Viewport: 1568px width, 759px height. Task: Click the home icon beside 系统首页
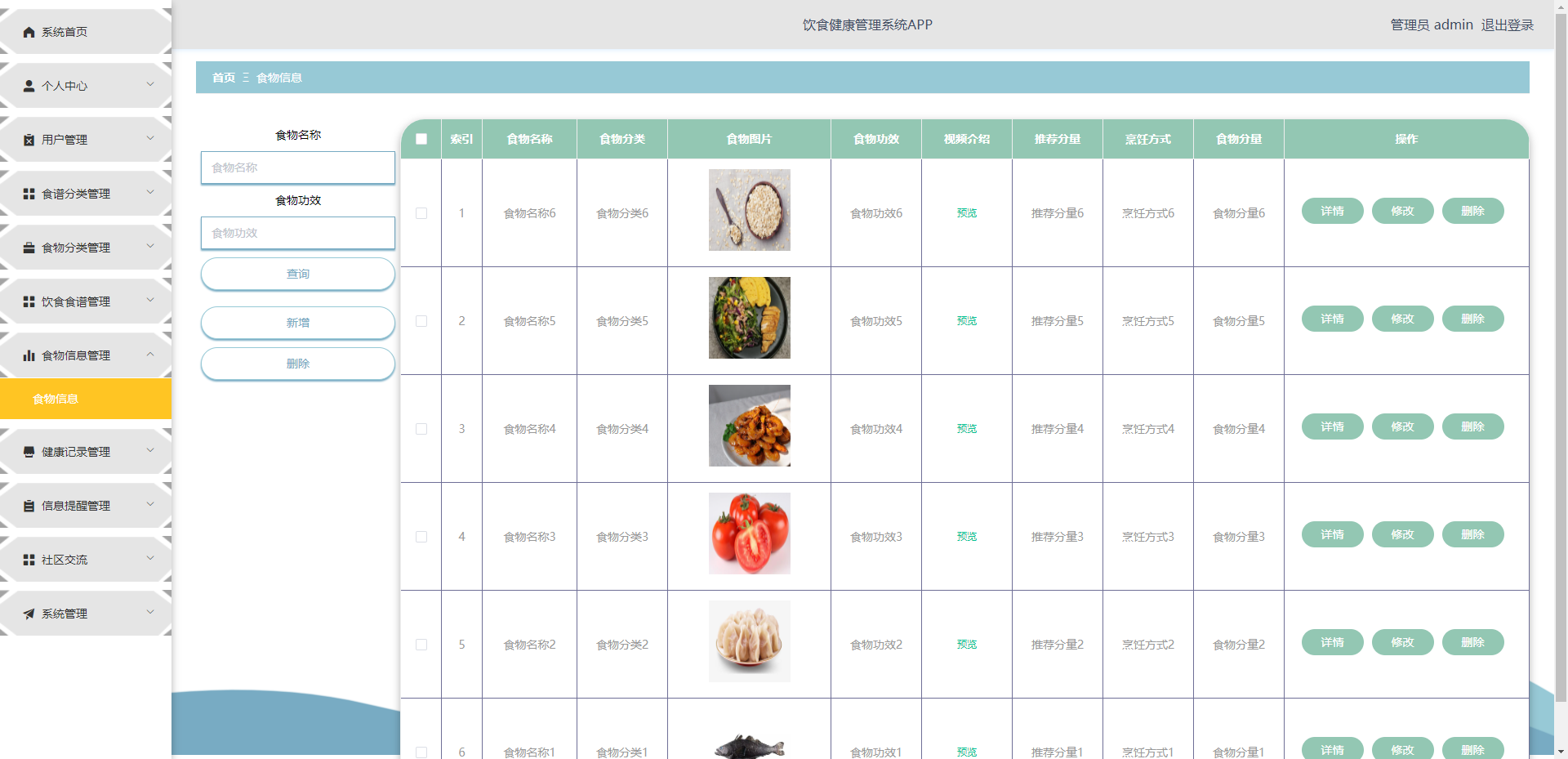(29, 32)
